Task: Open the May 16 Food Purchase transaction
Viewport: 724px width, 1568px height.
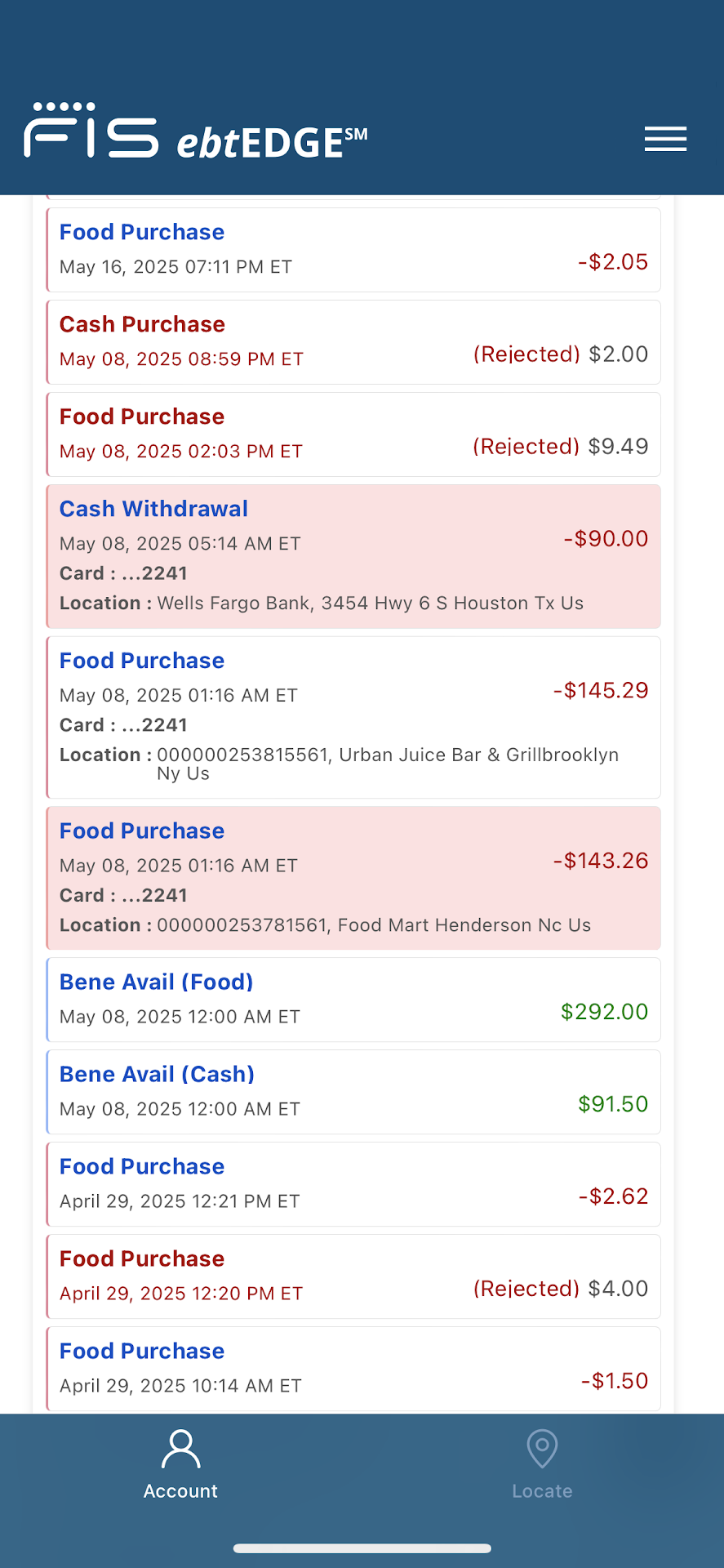Action: 353,250
